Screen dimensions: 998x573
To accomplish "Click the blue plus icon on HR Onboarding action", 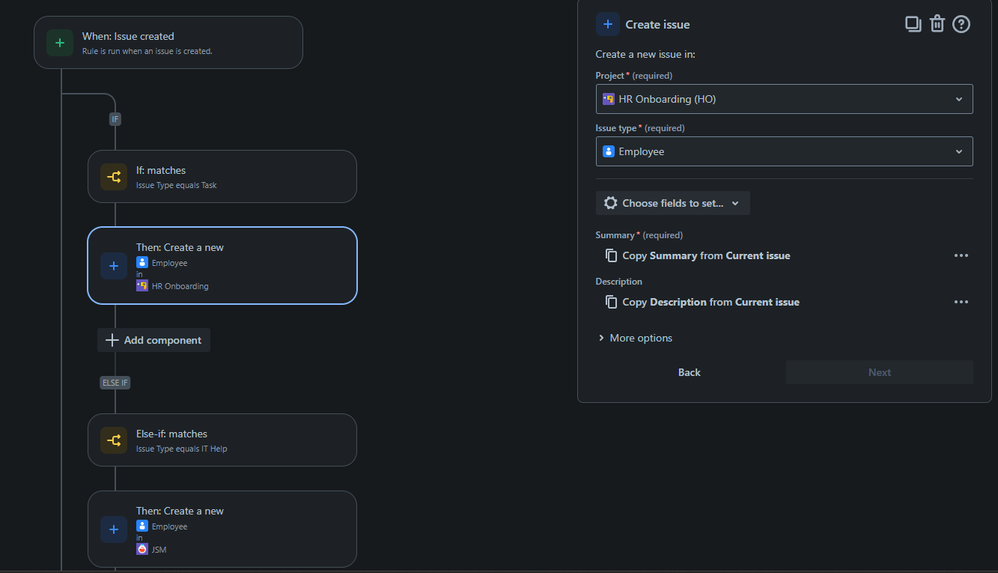I will [114, 266].
